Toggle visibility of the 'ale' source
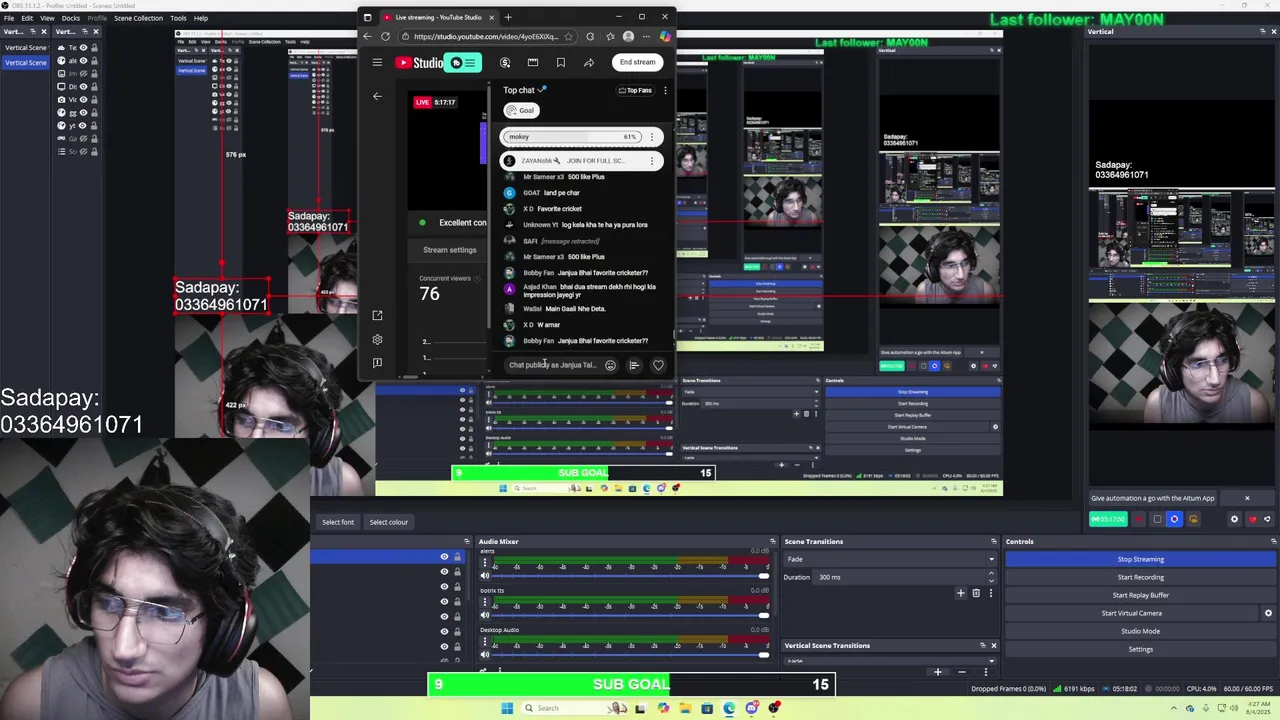 point(83,61)
